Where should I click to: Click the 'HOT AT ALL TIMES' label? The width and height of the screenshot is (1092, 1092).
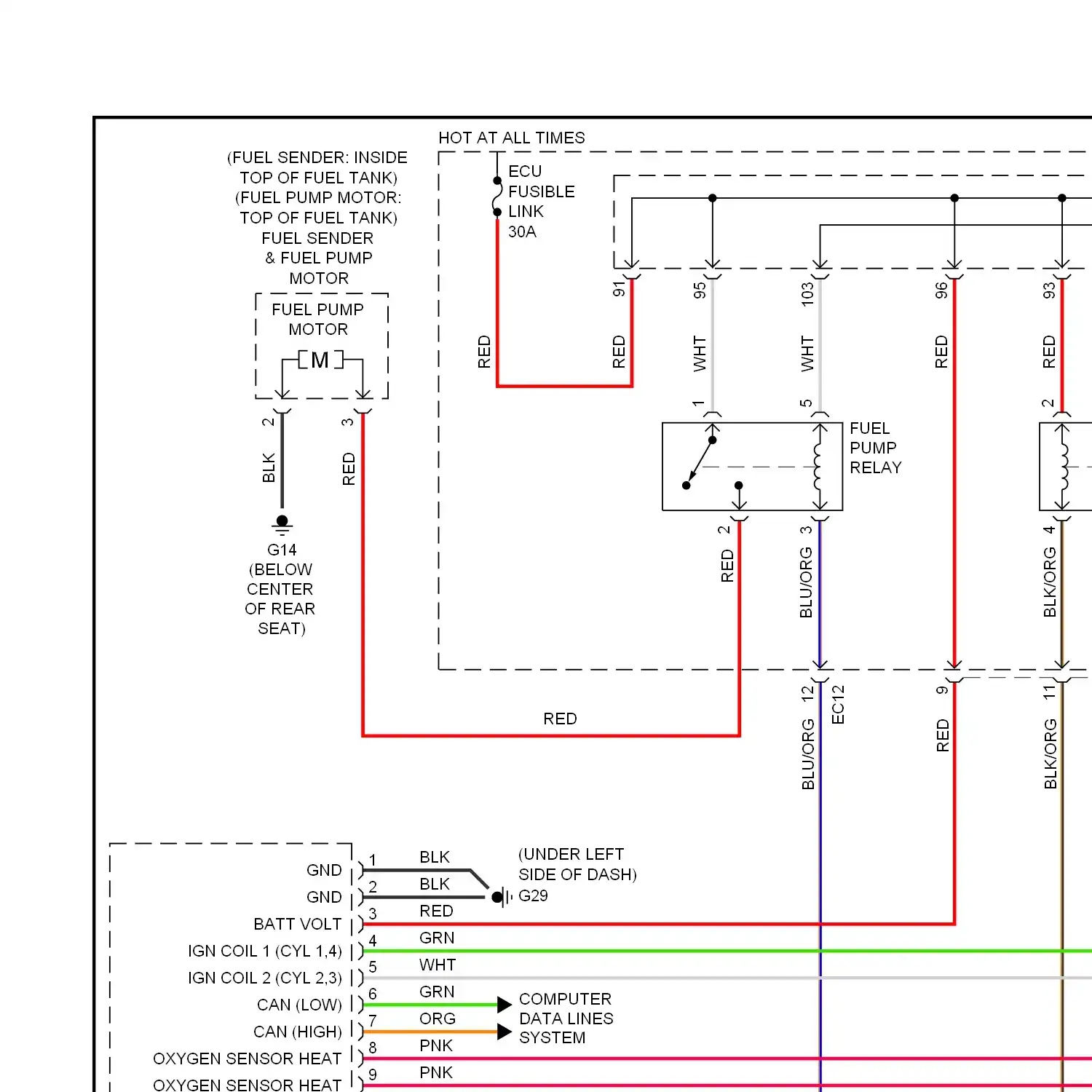click(511, 138)
